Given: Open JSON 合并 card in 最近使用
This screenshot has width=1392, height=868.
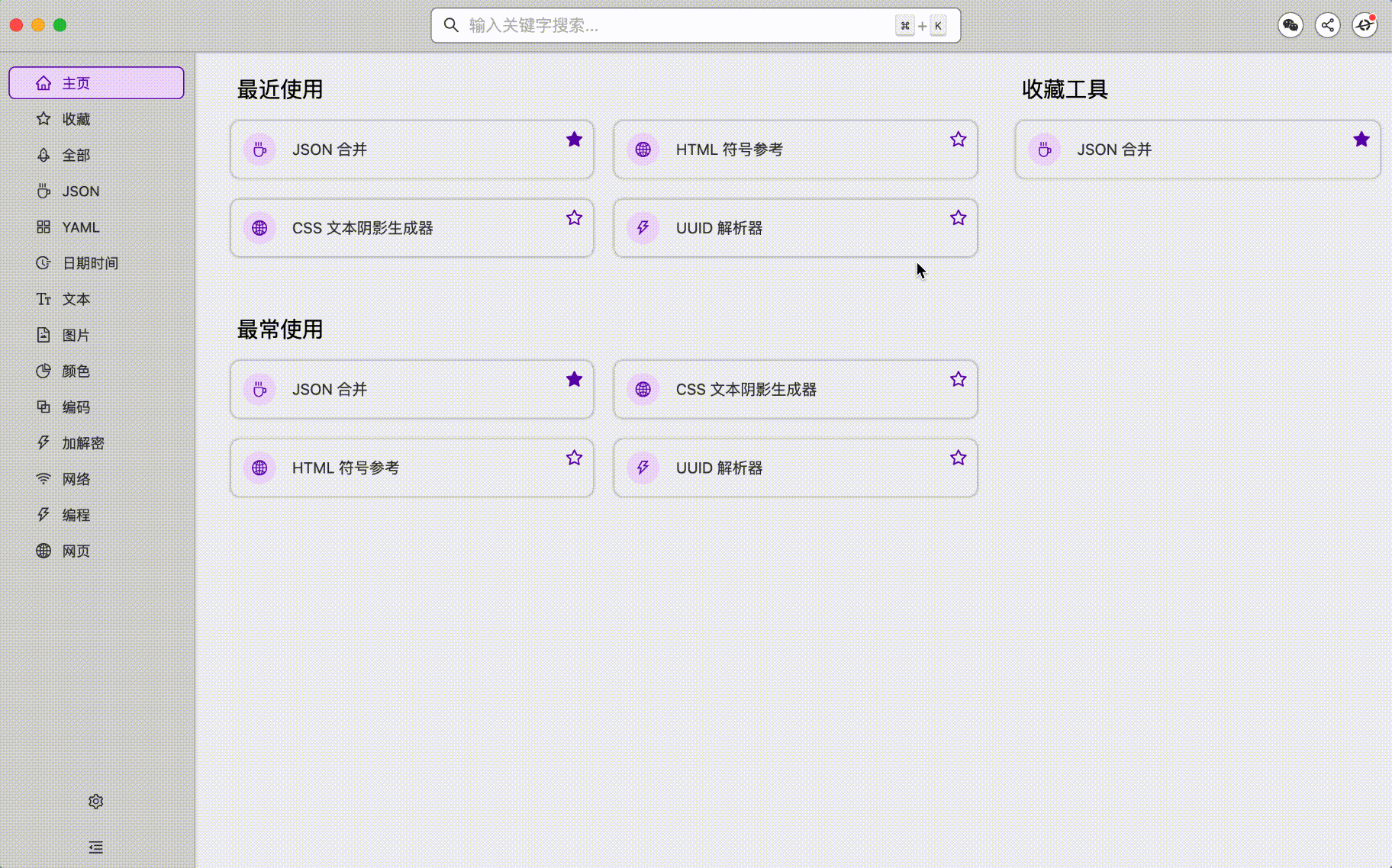Looking at the screenshot, I should pos(412,149).
